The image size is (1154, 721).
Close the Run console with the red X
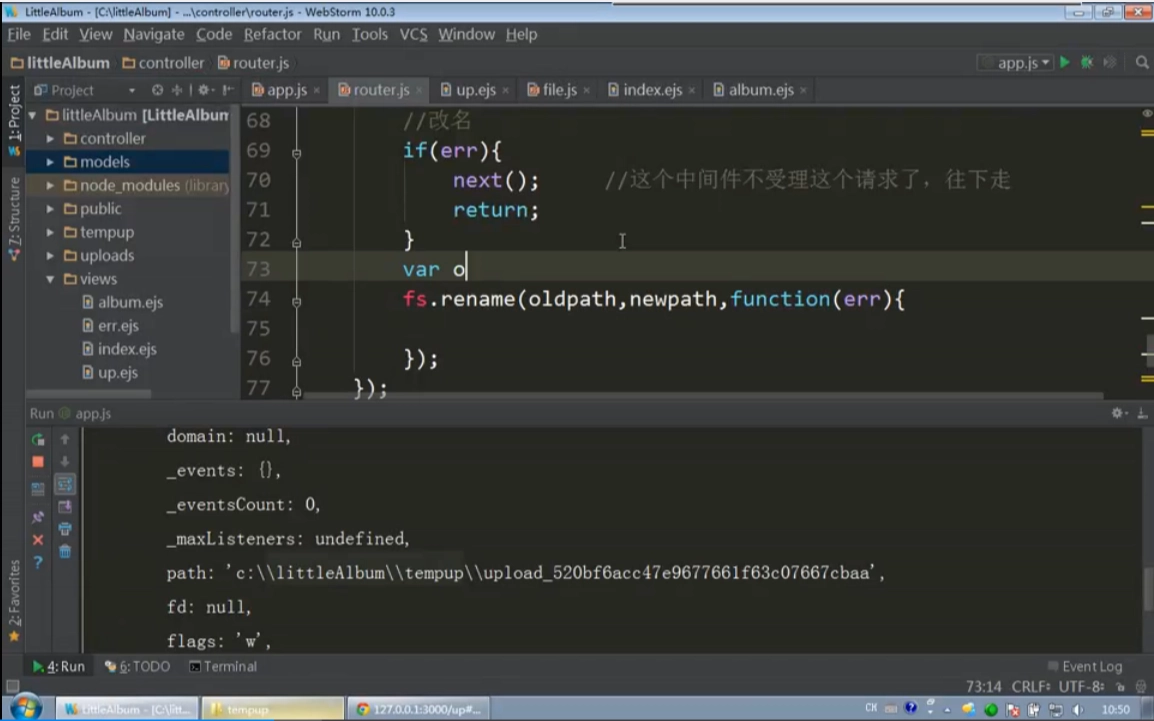click(x=38, y=540)
